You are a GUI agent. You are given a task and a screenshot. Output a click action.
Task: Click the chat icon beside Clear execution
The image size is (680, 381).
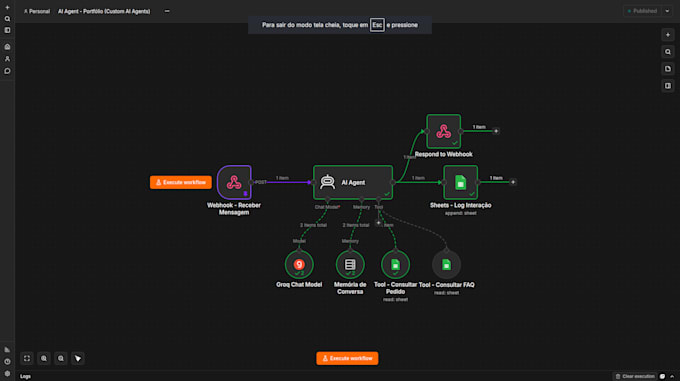point(663,376)
